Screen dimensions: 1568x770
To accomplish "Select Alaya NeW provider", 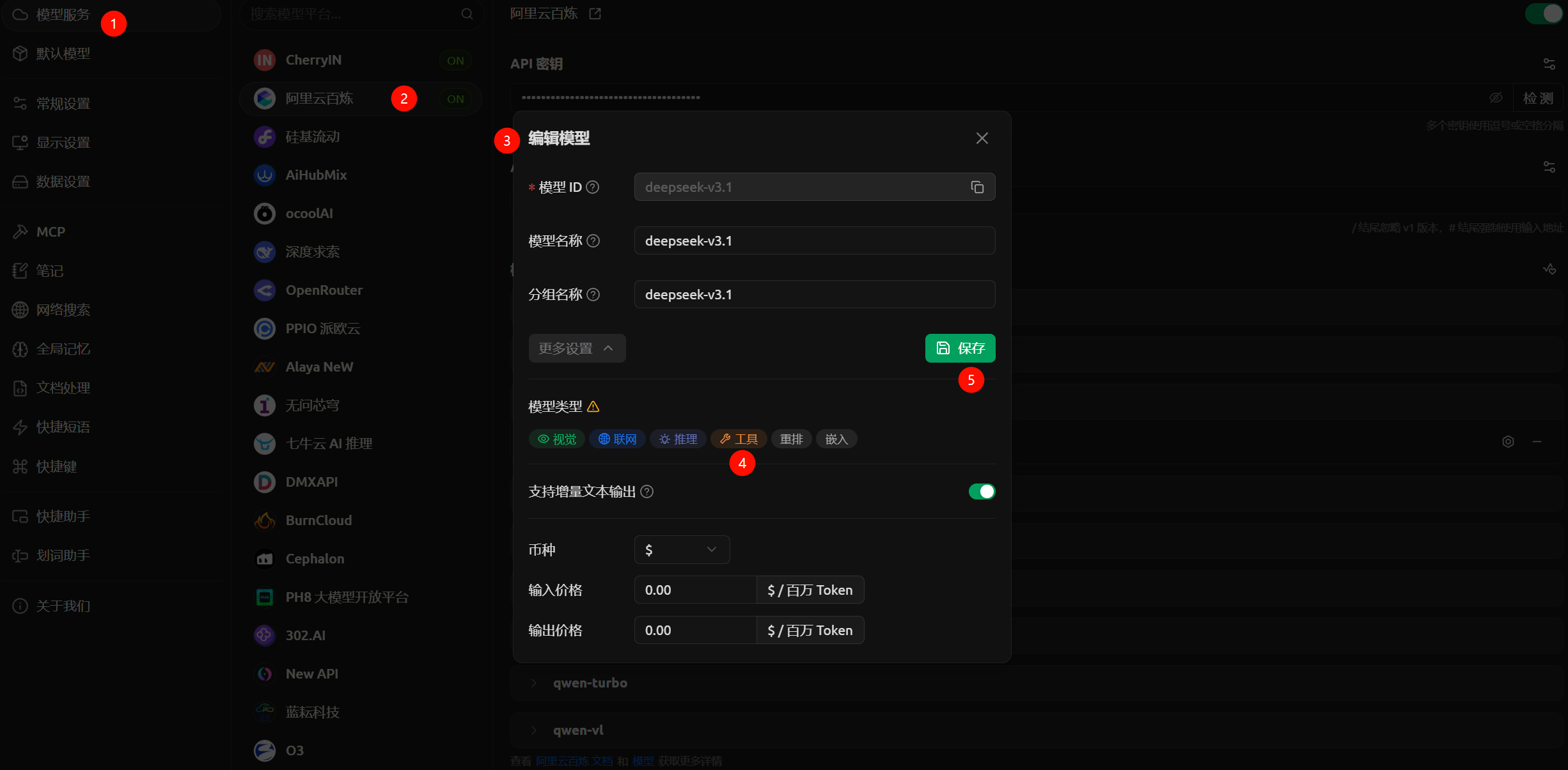I will (361, 367).
